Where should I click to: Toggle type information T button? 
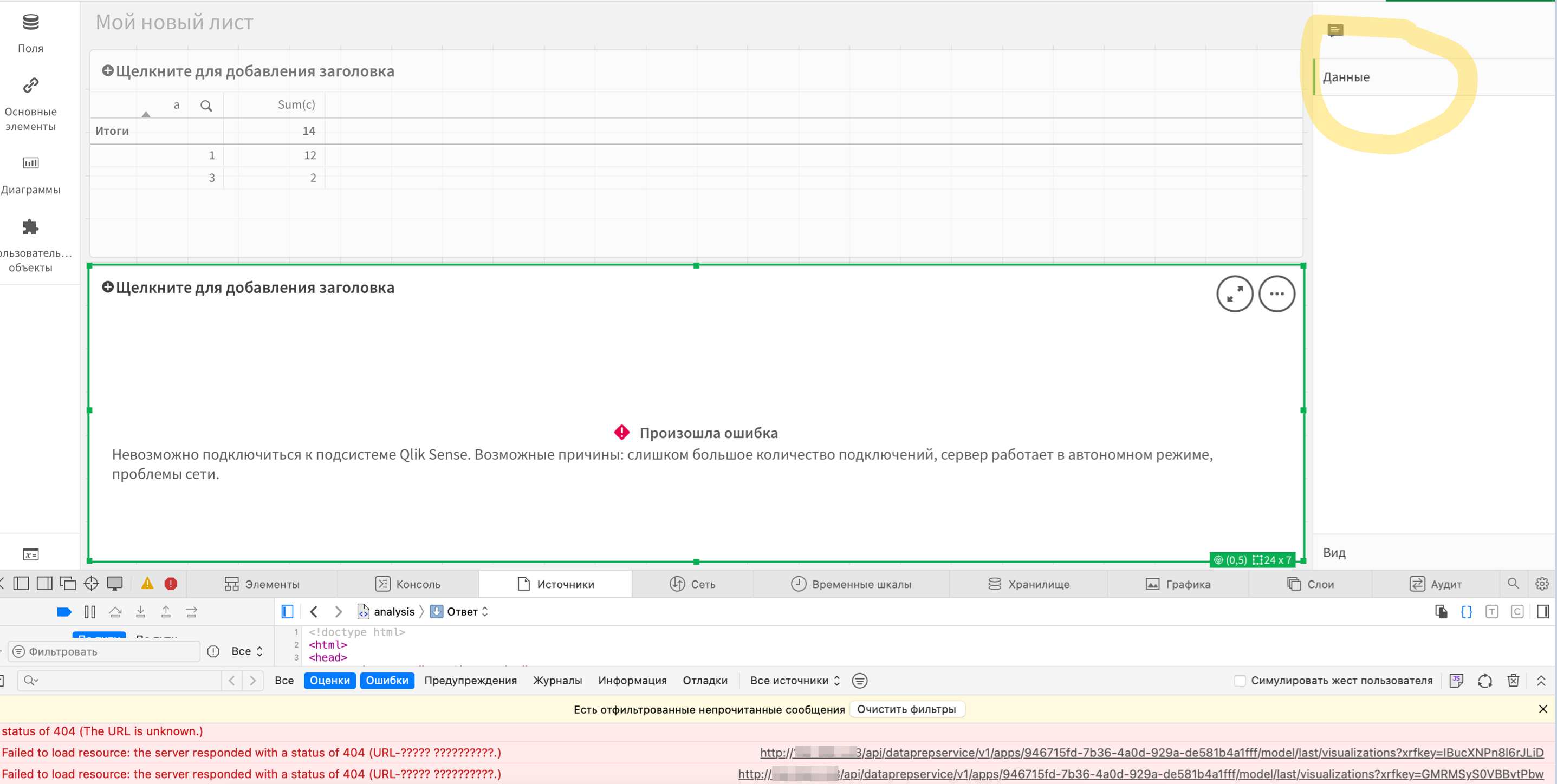click(x=1492, y=612)
